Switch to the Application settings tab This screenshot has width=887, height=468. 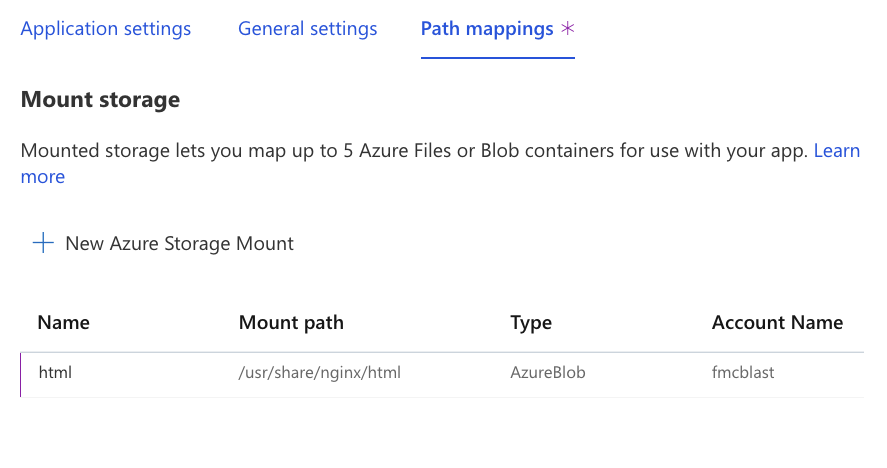pyautogui.click(x=106, y=29)
